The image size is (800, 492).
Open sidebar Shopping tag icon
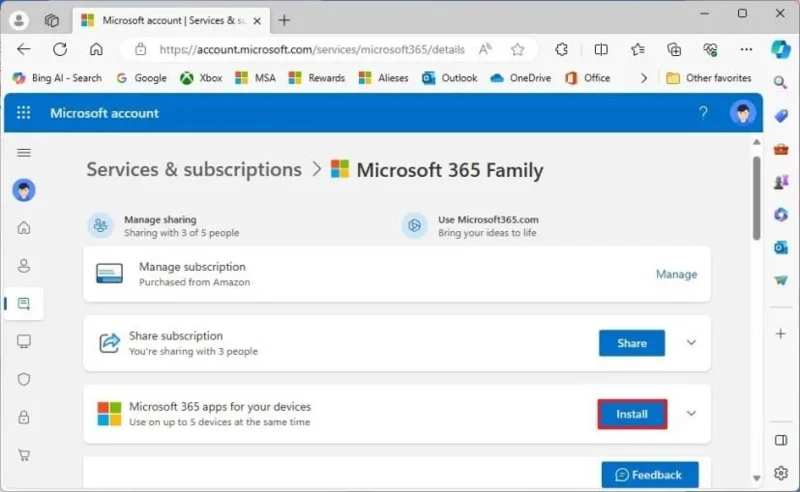781,115
